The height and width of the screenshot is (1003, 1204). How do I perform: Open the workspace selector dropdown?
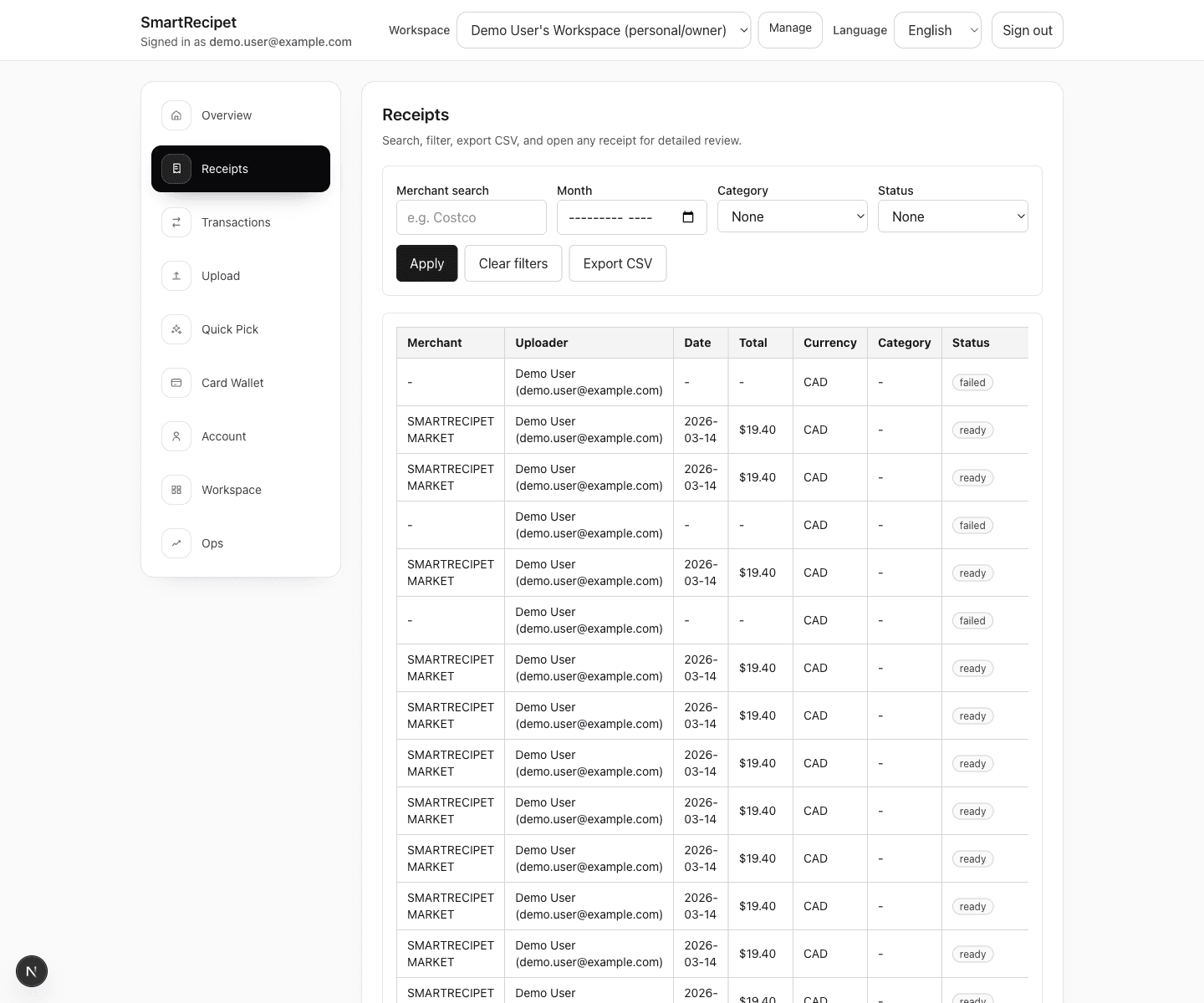point(603,30)
